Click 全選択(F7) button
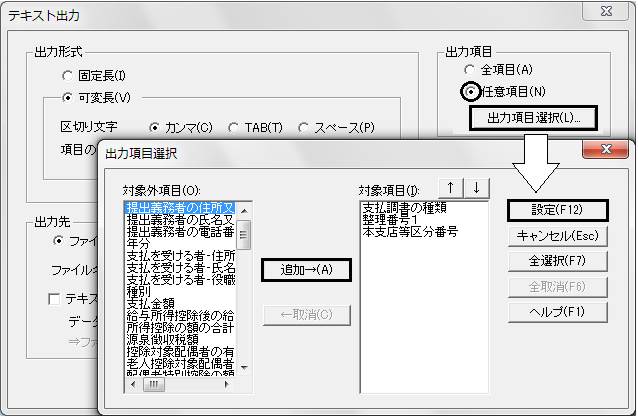The width and height of the screenshot is (638, 417). (x=557, y=261)
